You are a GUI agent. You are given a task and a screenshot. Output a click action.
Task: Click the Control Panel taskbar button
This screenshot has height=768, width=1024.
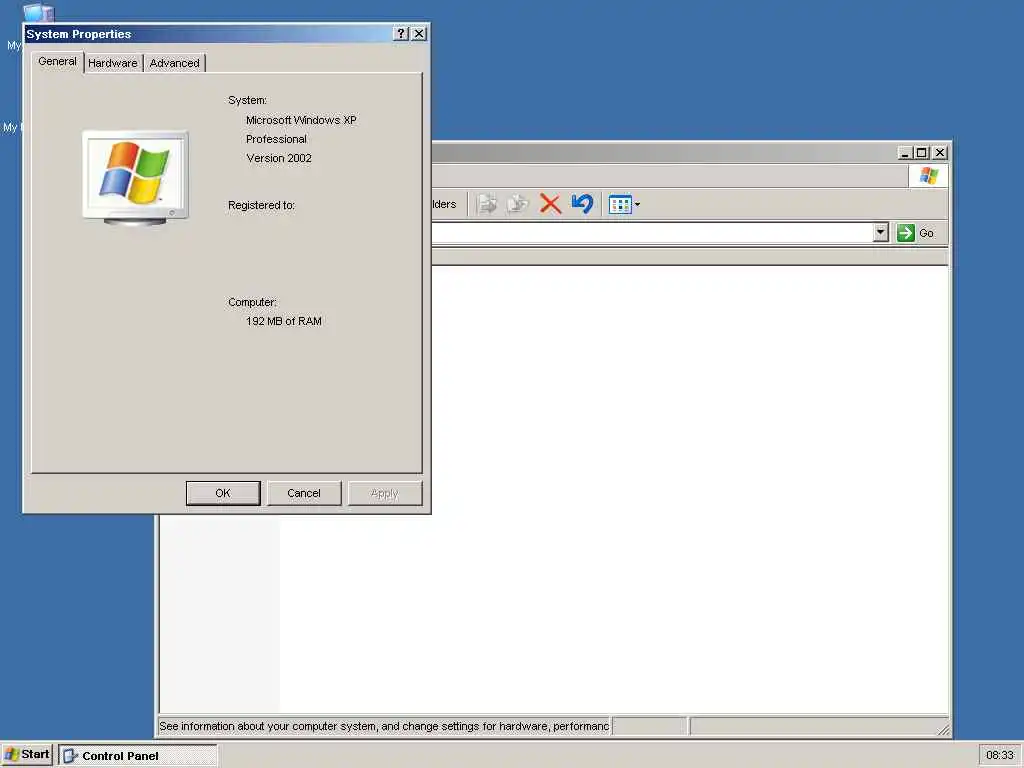click(x=138, y=756)
